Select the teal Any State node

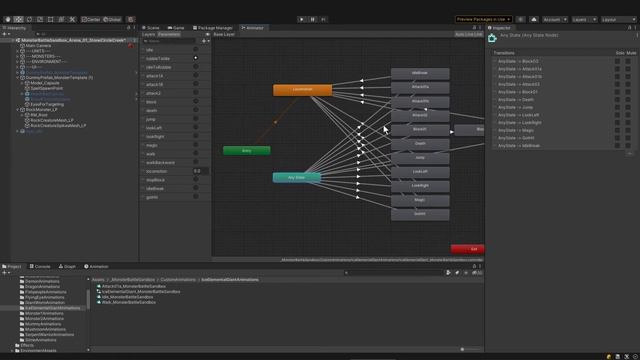(x=296, y=178)
